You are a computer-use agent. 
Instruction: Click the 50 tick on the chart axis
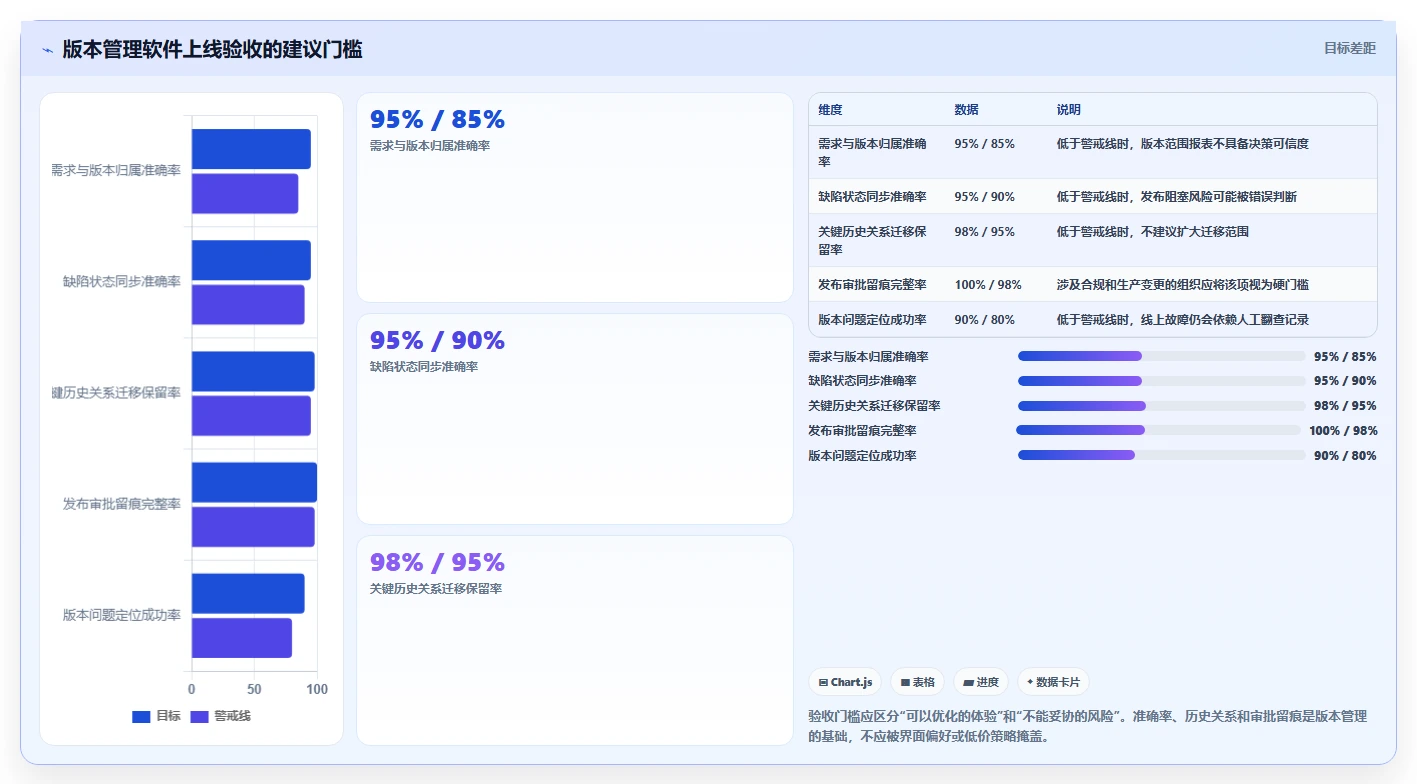[254, 689]
